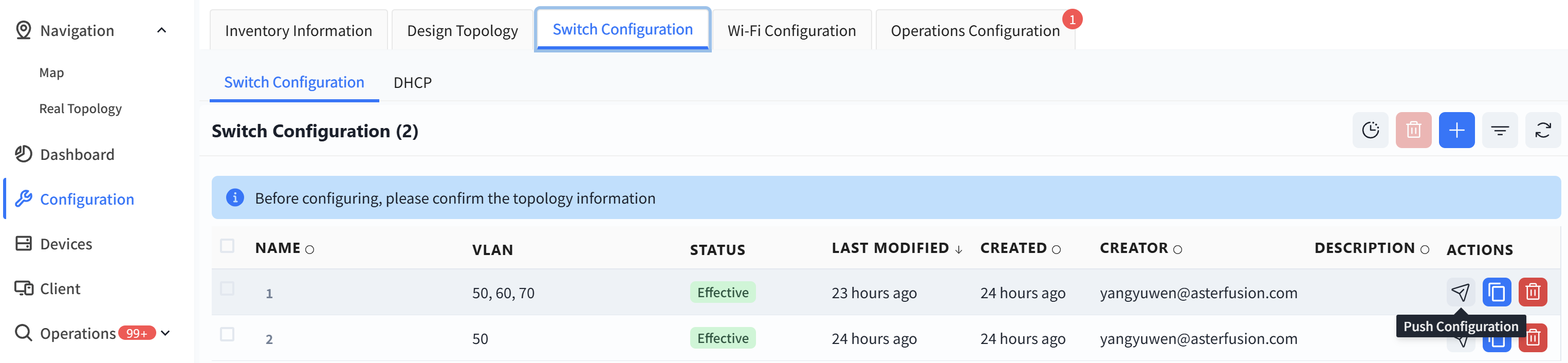Image resolution: width=1568 pixels, height=363 pixels.
Task: Push configuration for row 1
Action: click(x=1460, y=293)
